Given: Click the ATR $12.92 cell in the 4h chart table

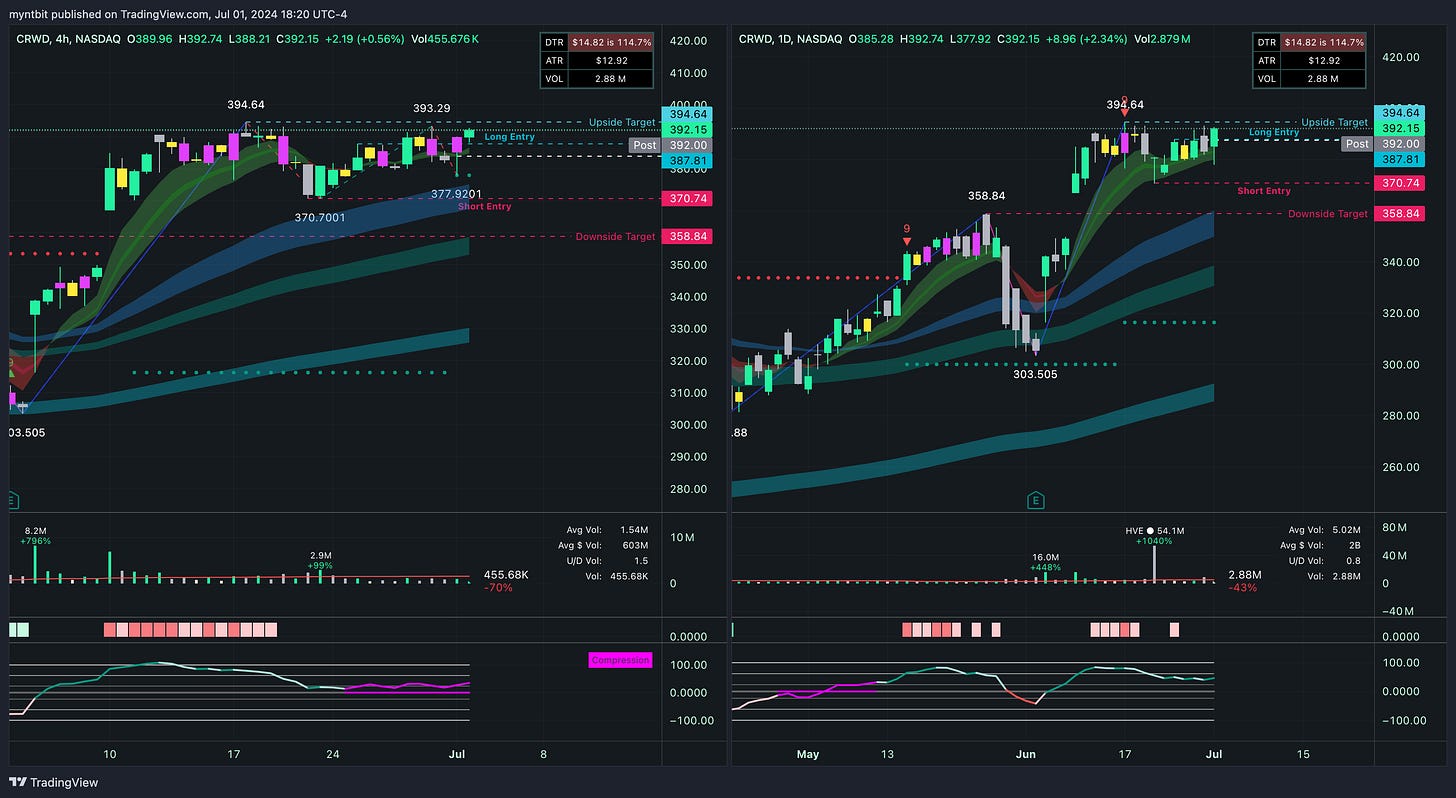Looking at the screenshot, I should tap(610, 60).
